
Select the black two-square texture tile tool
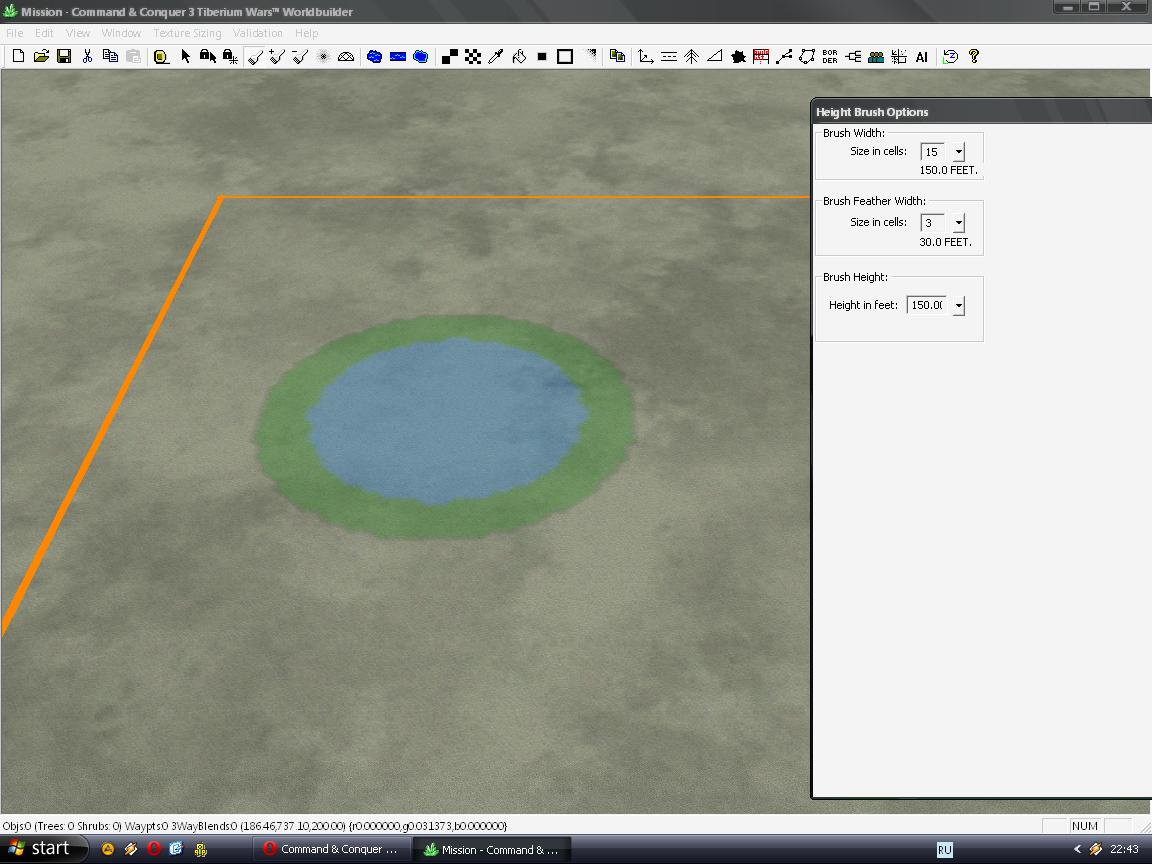click(x=450, y=57)
